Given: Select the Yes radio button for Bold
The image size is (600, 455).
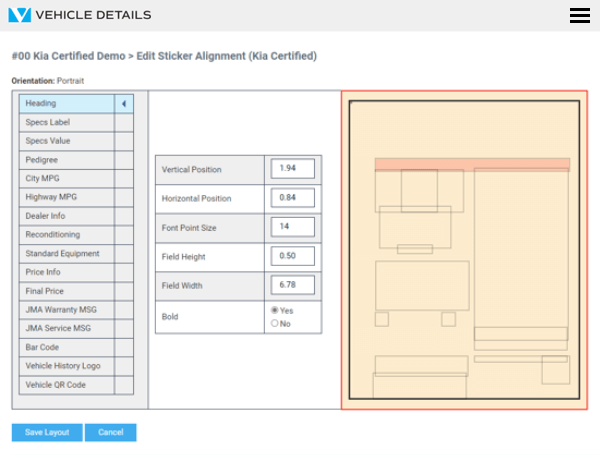Looking at the screenshot, I should pos(275,311).
